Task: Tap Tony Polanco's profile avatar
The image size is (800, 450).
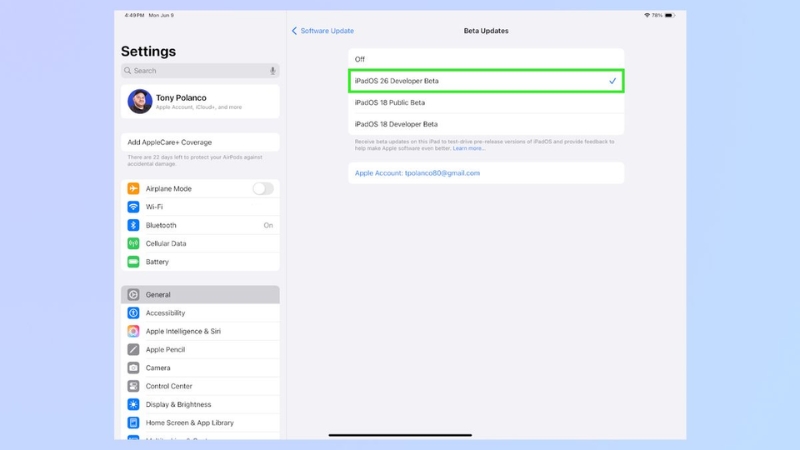Action: click(x=140, y=101)
